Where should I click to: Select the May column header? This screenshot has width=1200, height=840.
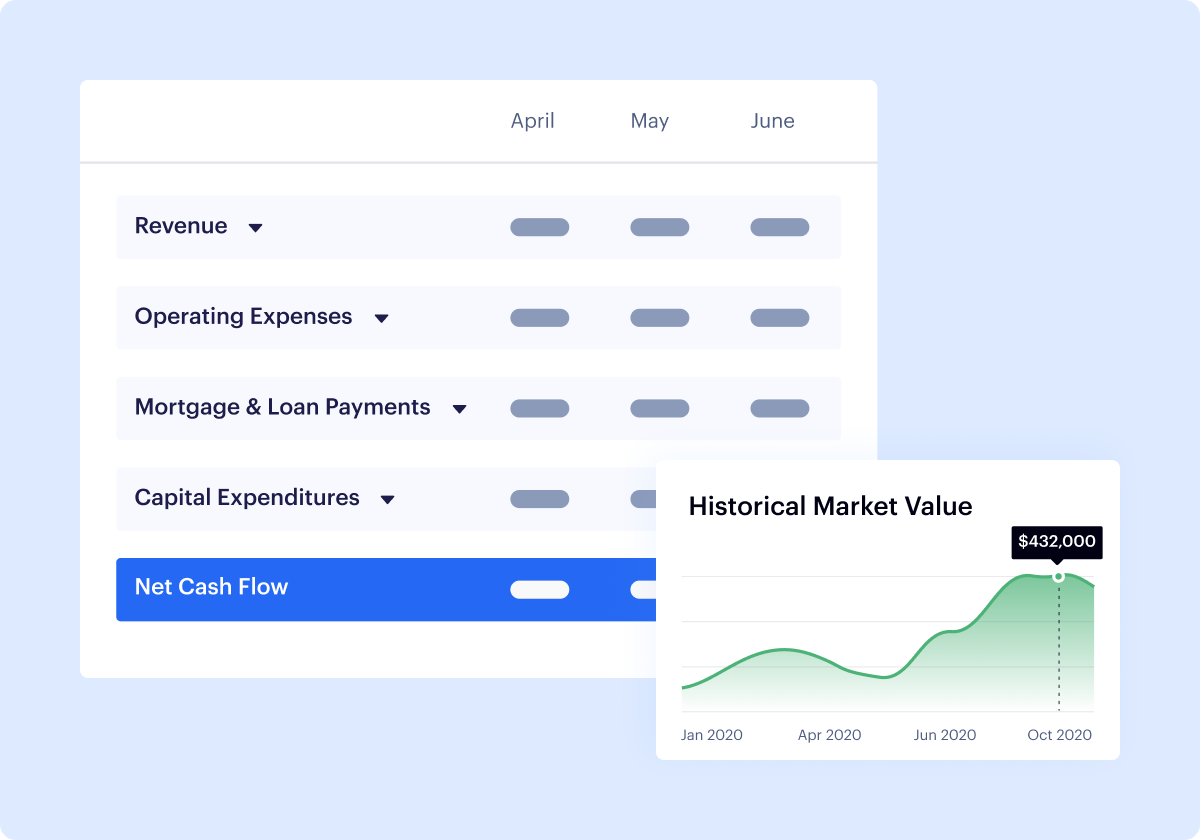pos(650,121)
